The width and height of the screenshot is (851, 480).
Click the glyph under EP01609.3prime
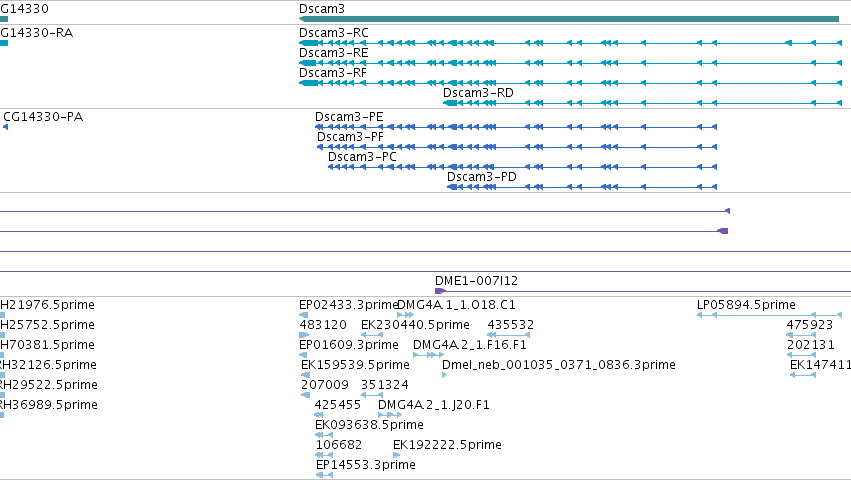(303, 355)
